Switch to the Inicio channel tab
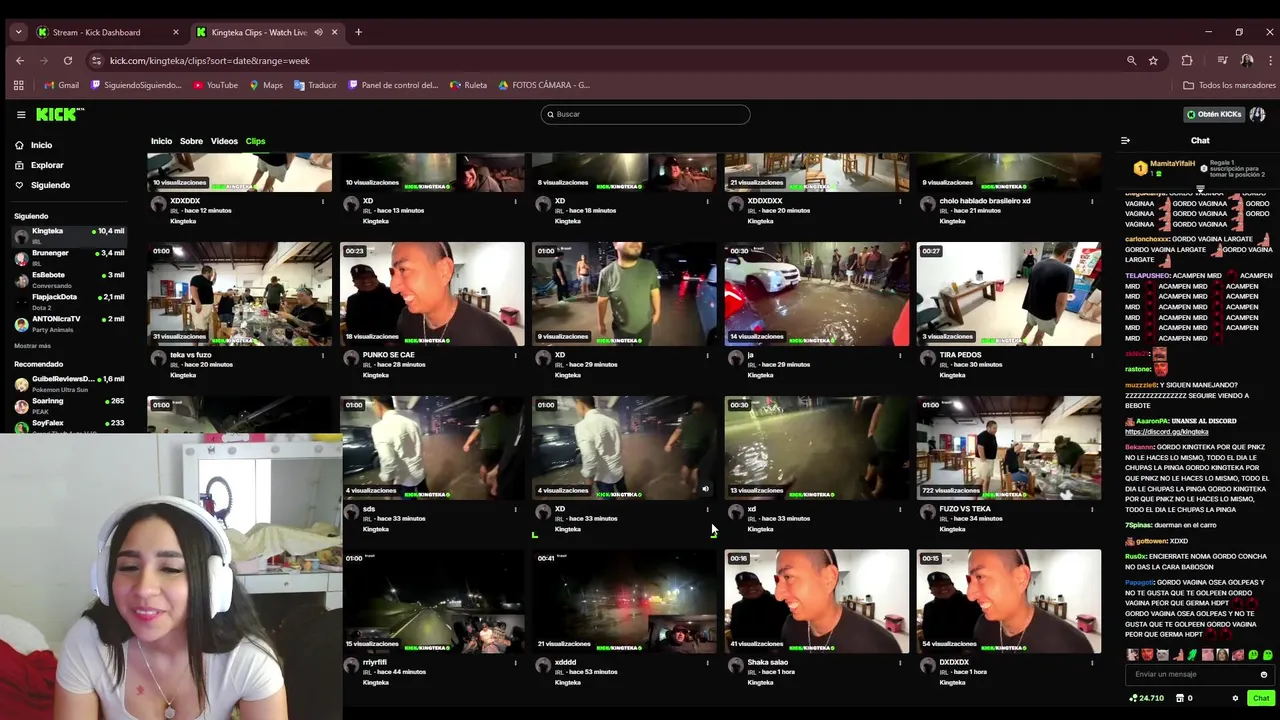The height and width of the screenshot is (720, 1280). click(x=161, y=141)
